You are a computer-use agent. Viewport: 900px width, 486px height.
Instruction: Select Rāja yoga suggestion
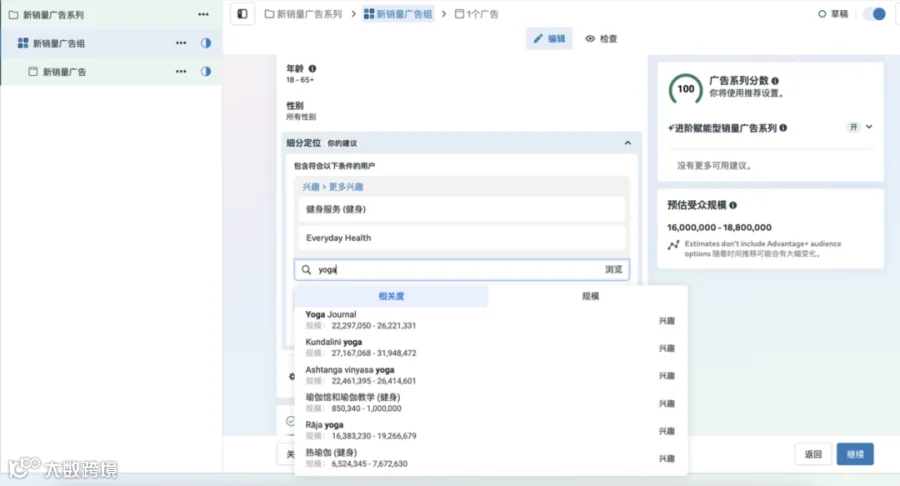tap(491, 430)
